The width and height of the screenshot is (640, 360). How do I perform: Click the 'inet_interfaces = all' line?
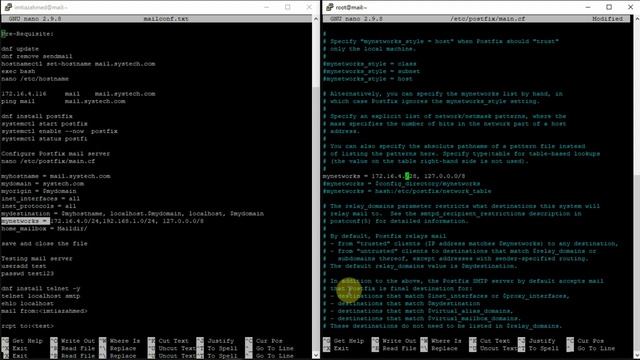pyautogui.click(x=40, y=199)
